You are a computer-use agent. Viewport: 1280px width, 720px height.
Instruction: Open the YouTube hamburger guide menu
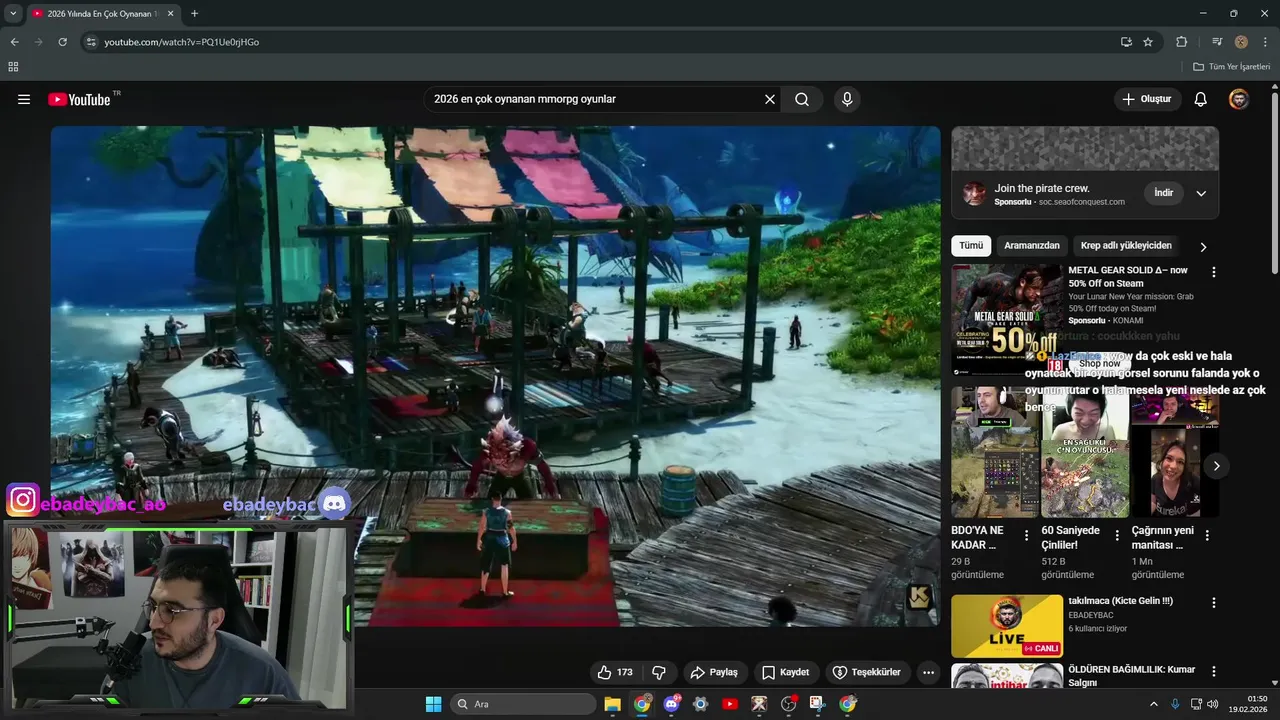click(x=24, y=99)
